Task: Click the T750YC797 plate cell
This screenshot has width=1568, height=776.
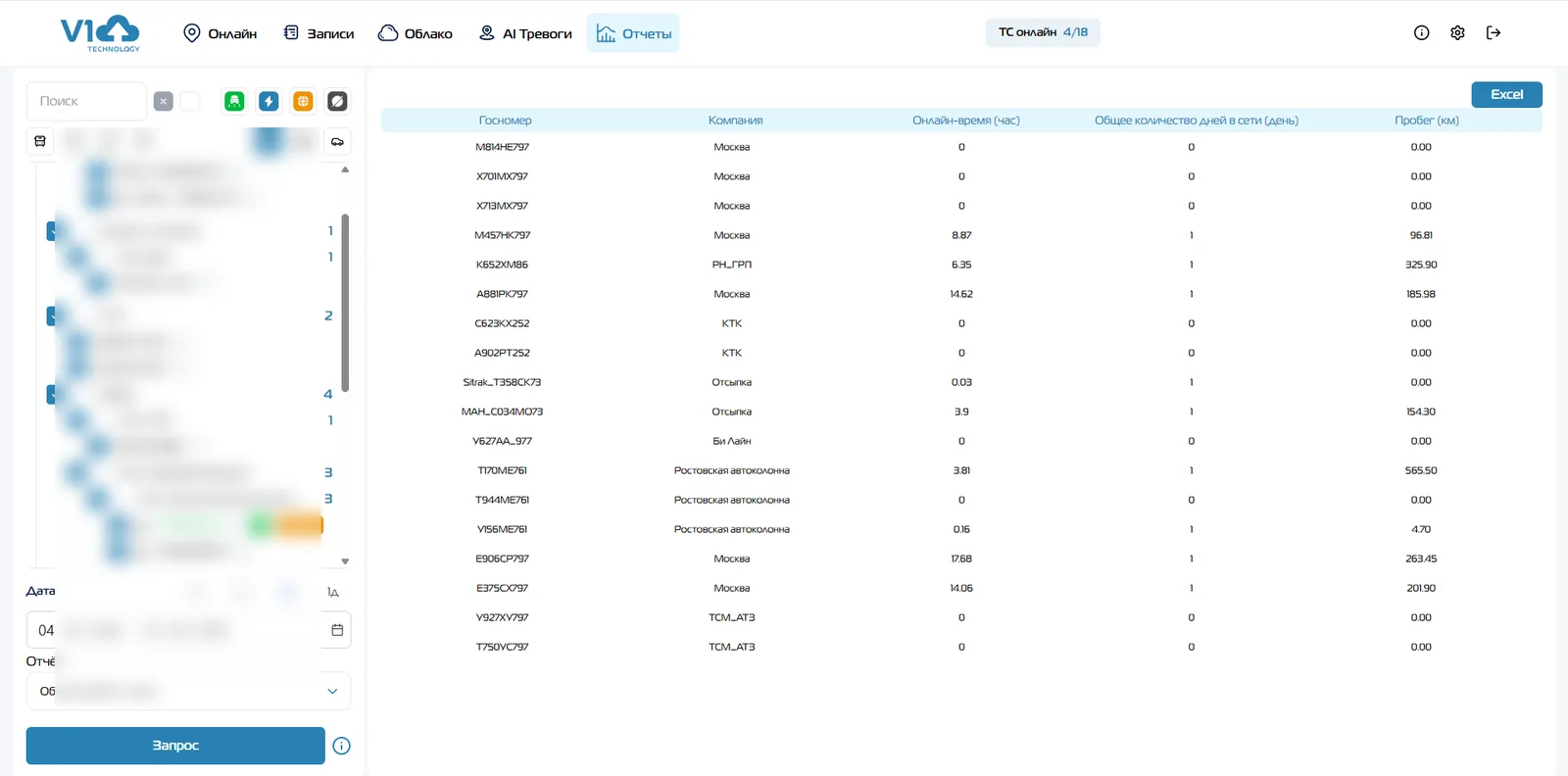Action: (502, 647)
